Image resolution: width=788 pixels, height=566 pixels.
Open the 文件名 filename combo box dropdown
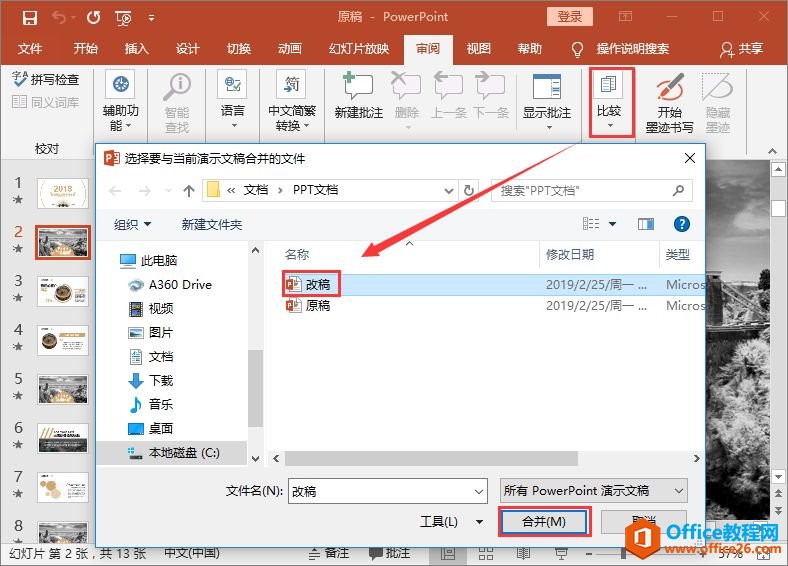click(x=479, y=492)
